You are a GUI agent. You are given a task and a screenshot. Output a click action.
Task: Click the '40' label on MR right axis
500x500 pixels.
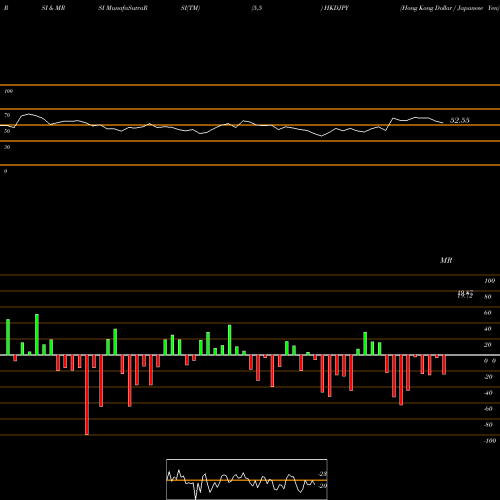(487, 329)
